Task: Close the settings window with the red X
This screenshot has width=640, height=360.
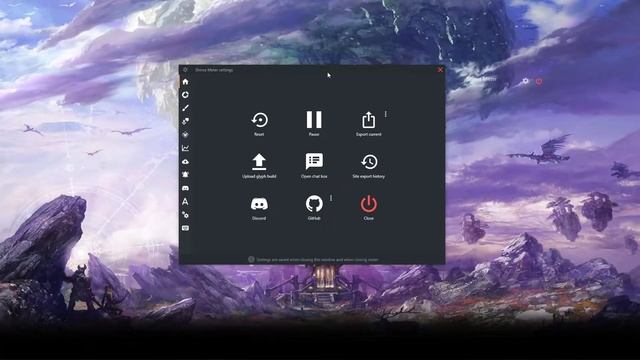Action: [440, 70]
